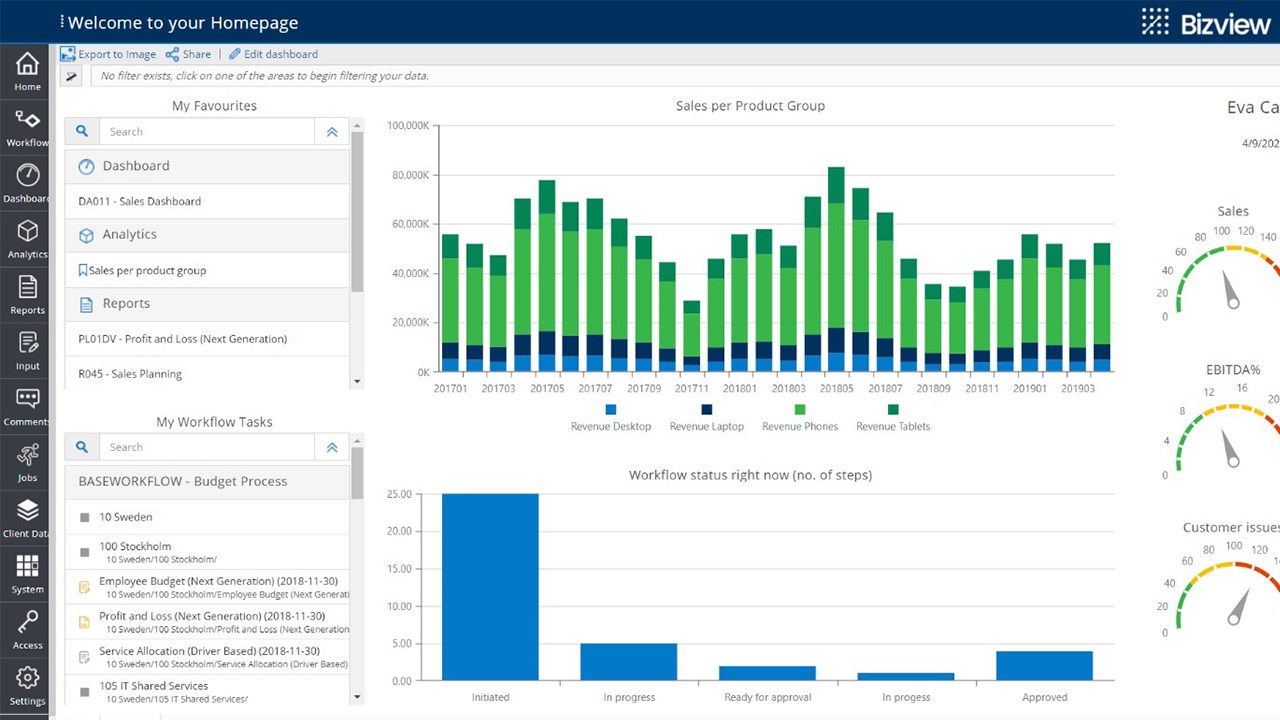Viewport: 1280px width, 720px height.
Task: Toggle Revenue Desktop legend swatch
Action: (x=611, y=409)
